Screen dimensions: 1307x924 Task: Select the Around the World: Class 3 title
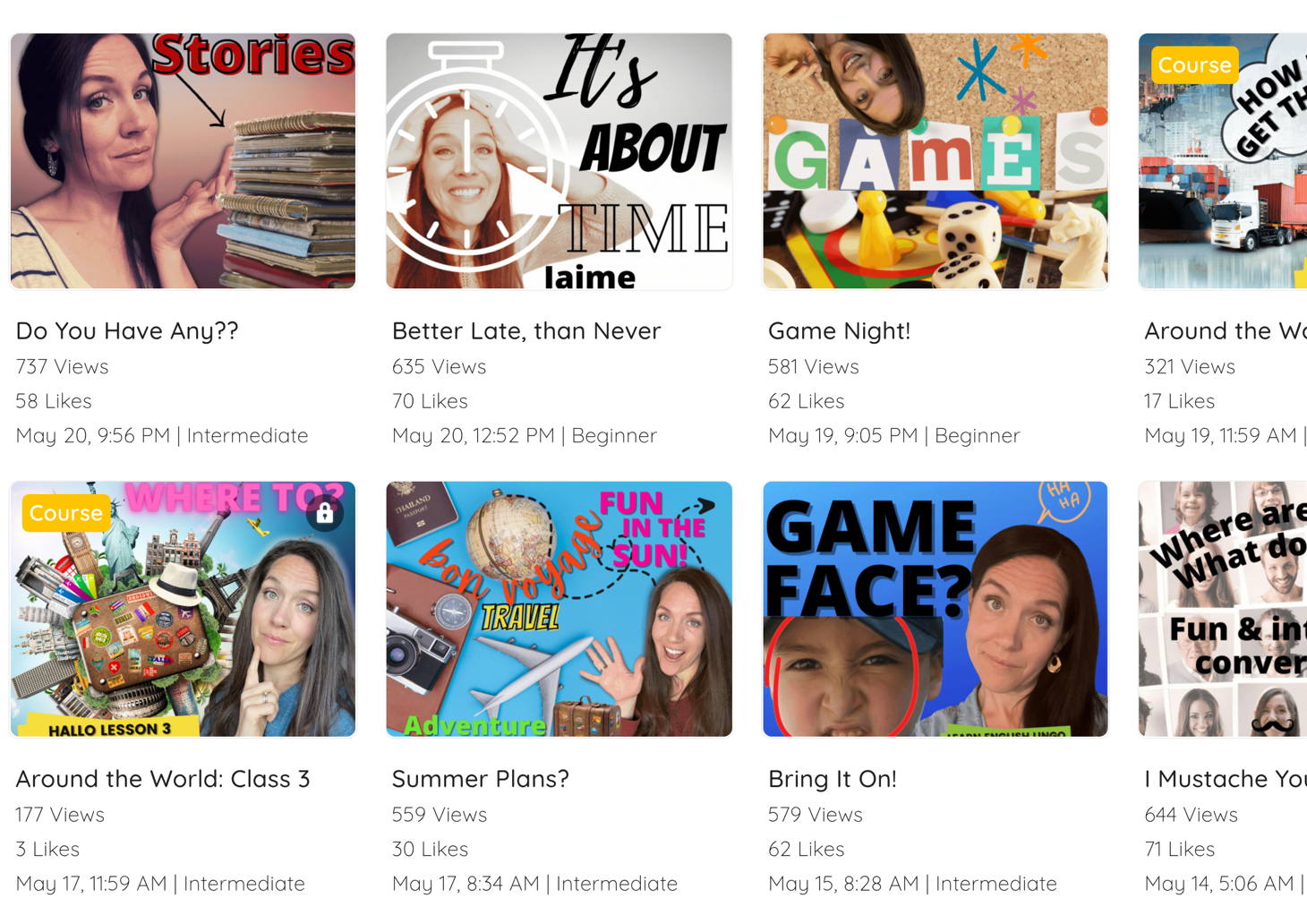pyautogui.click(x=163, y=779)
